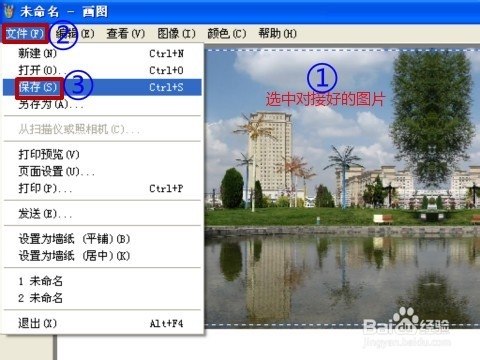480x360 pixels.
Task: Select 打印预览(V) menu entry
Action: [102, 154]
